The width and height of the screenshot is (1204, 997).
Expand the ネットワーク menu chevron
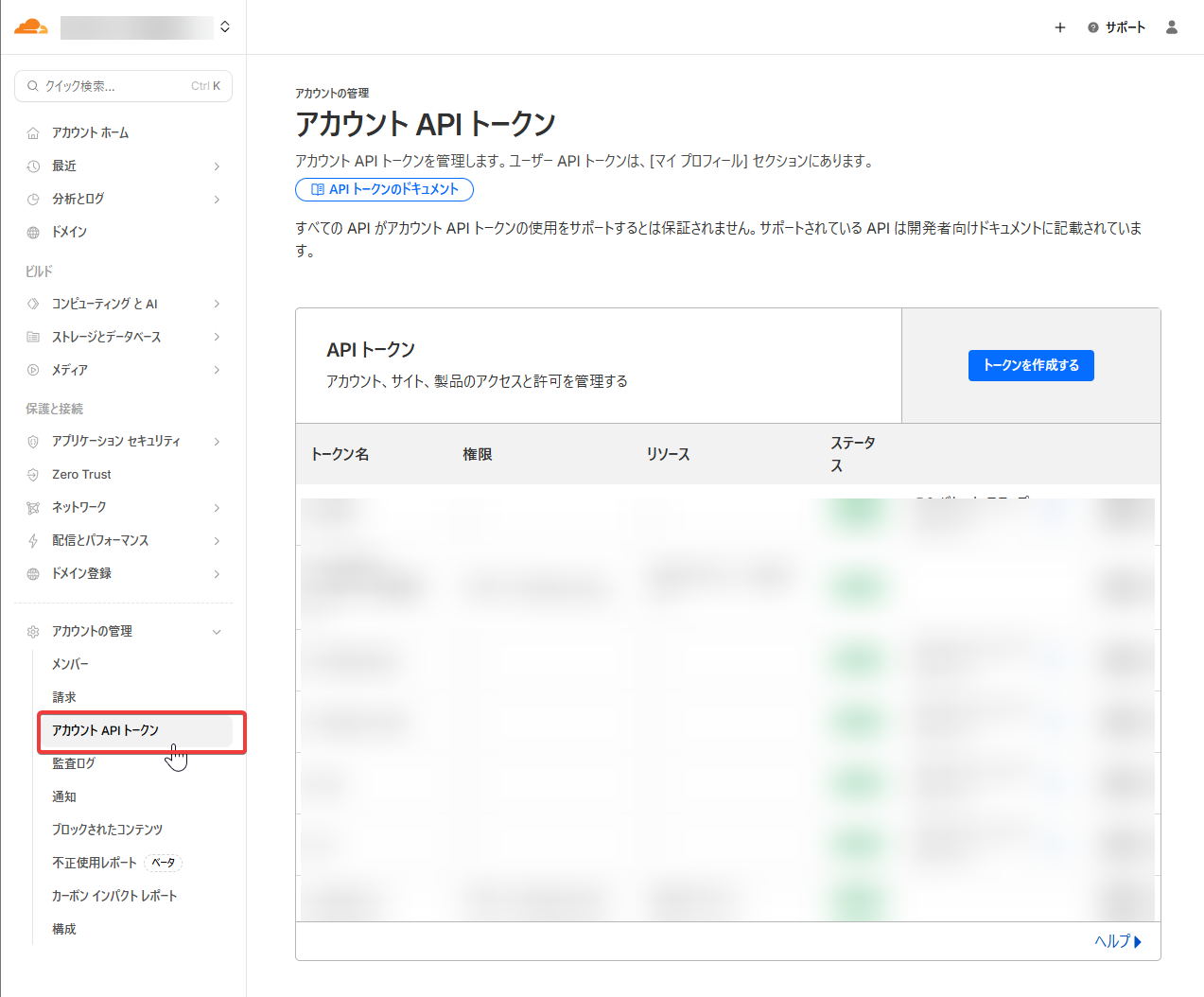coord(217,508)
